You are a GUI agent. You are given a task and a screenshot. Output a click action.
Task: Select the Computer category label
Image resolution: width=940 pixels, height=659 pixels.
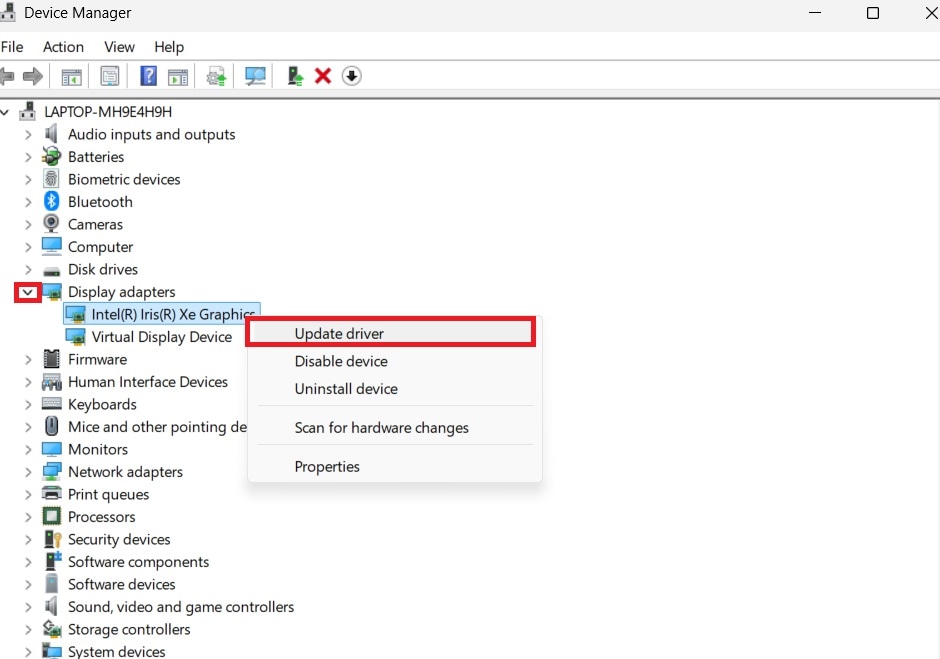[100, 247]
